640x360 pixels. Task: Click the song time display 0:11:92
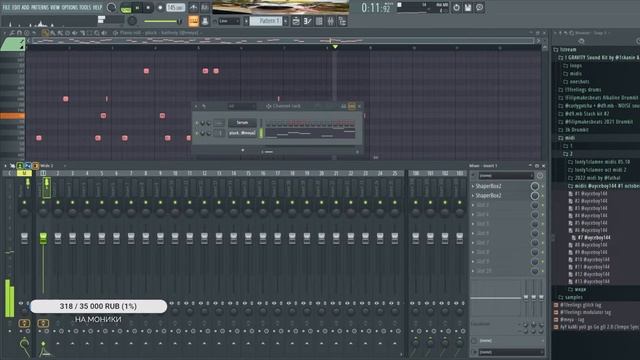click(x=376, y=8)
